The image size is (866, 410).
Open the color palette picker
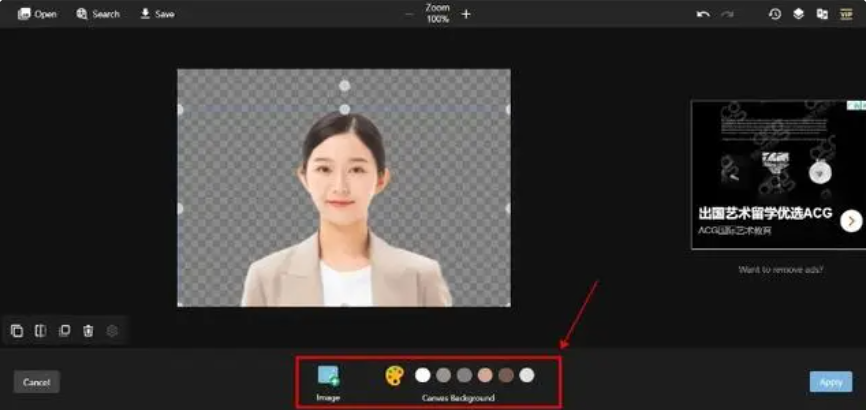(395, 375)
